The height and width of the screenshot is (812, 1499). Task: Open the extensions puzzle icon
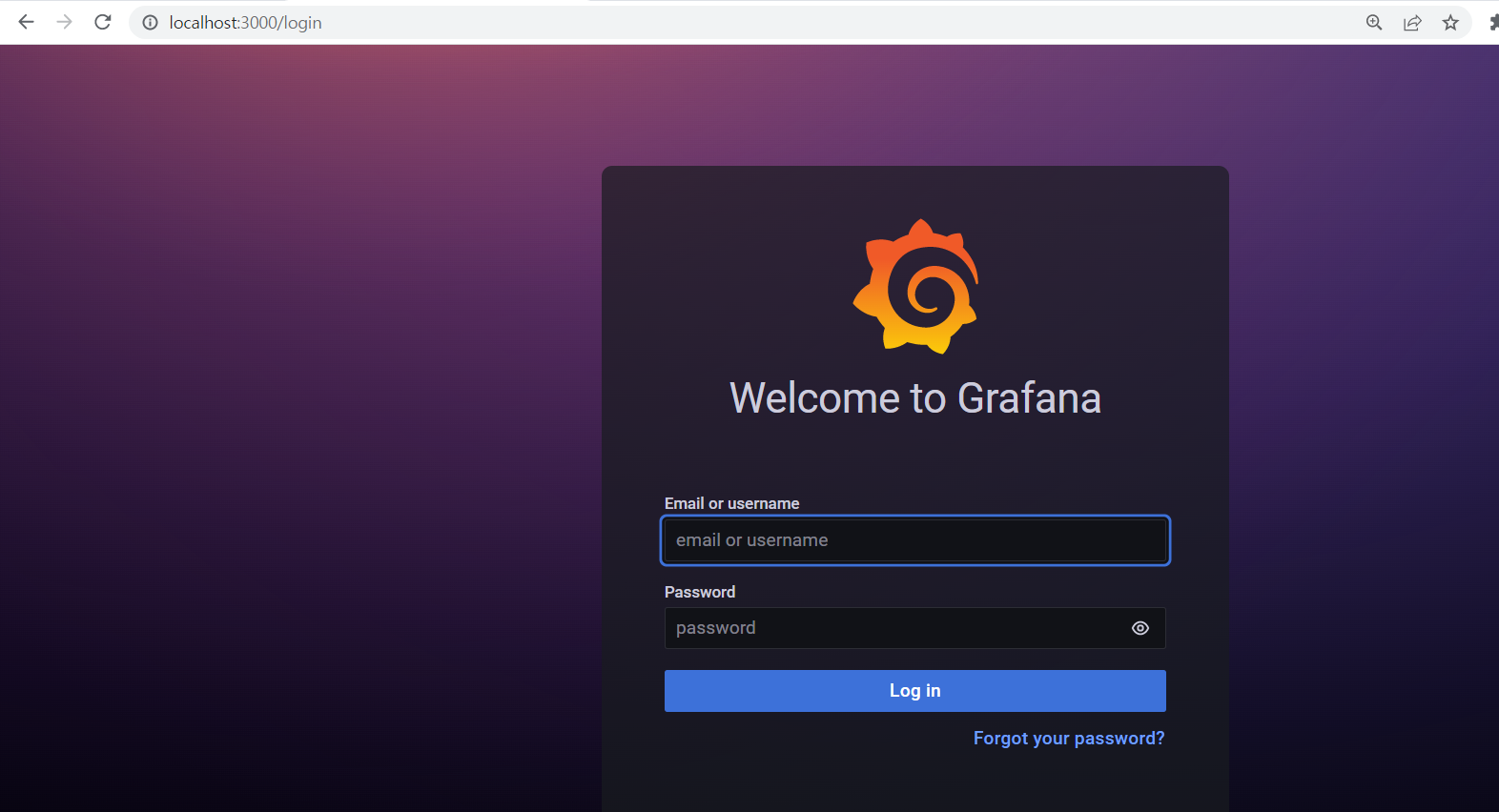tap(1493, 22)
